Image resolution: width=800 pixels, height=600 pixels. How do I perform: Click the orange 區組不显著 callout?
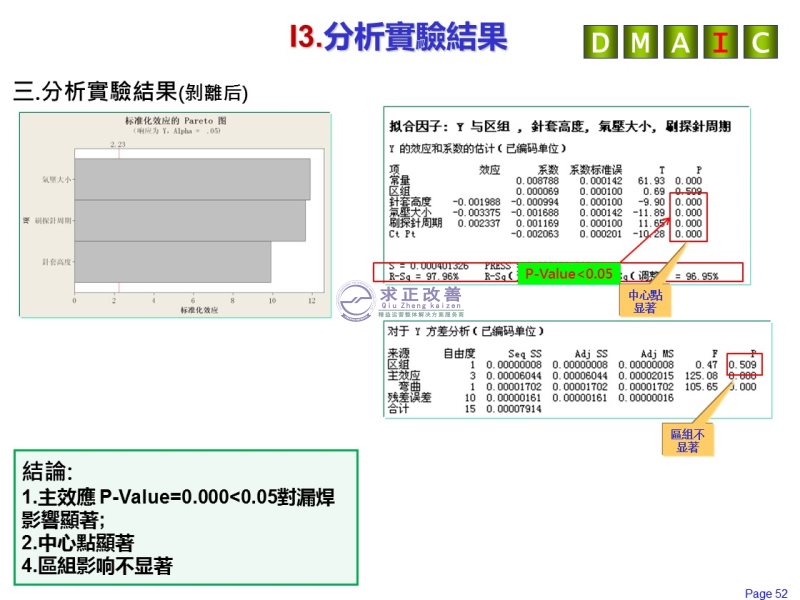pos(687,440)
